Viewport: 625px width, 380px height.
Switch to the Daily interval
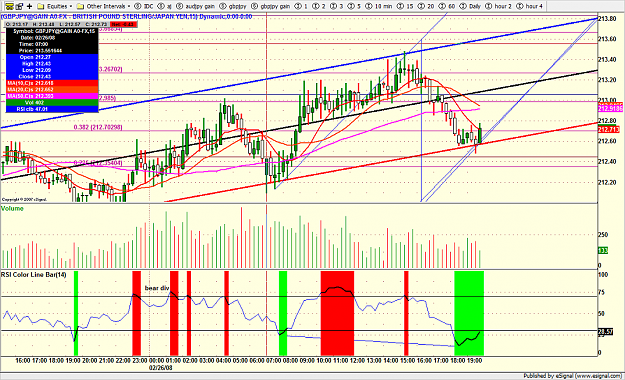click(x=470, y=6)
